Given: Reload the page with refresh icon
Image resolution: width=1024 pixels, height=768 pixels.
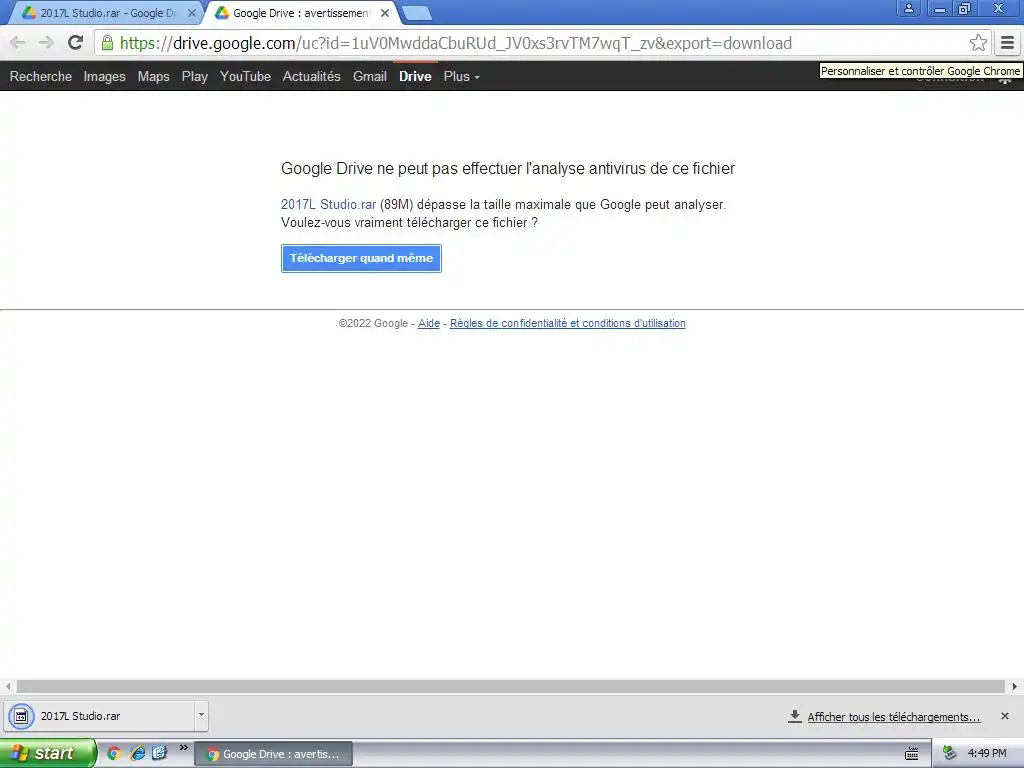Looking at the screenshot, I should click(76, 43).
